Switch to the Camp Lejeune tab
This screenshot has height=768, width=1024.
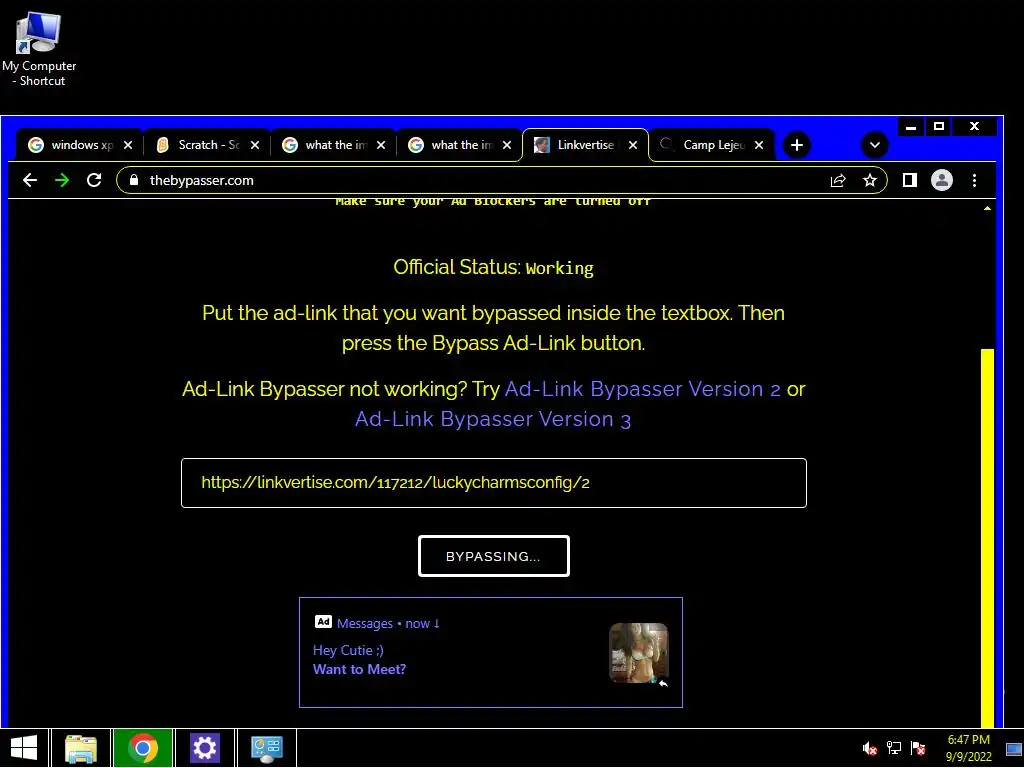pos(711,145)
